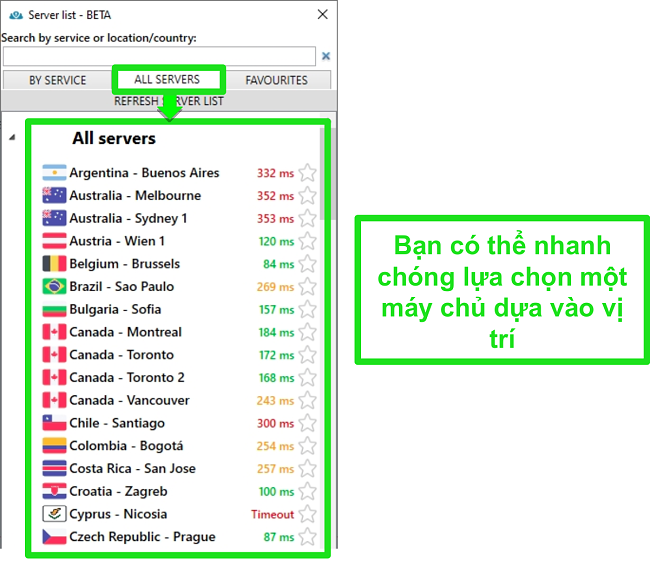
Task: Click the Argentina flag icon
Action: pyautogui.click(x=54, y=172)
